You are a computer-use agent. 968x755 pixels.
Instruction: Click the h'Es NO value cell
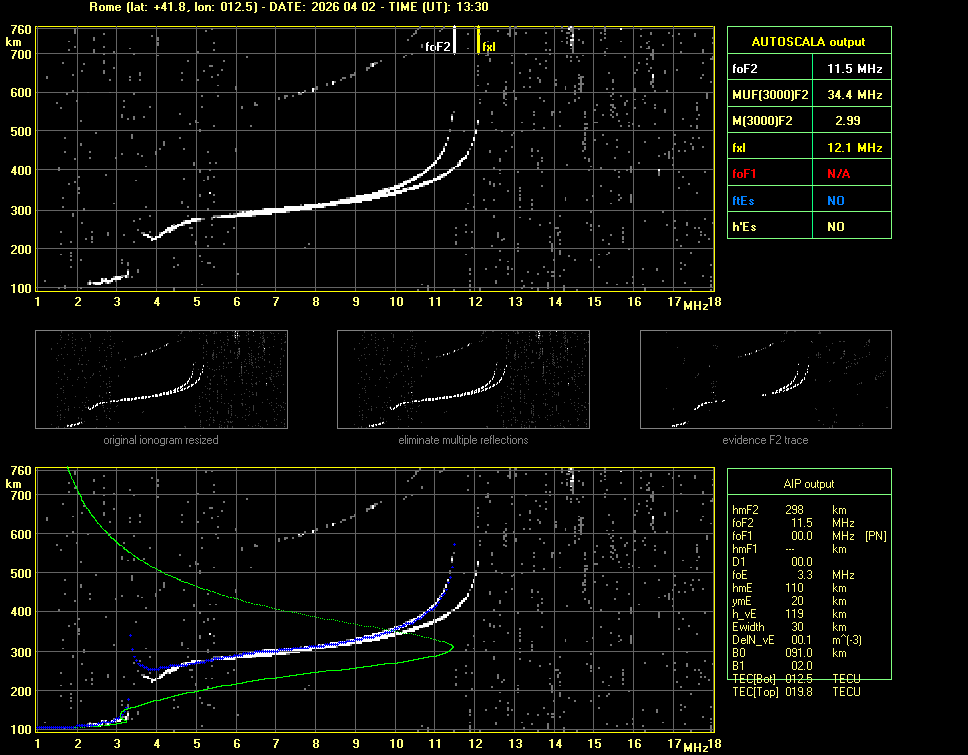(x=836, y=227)
